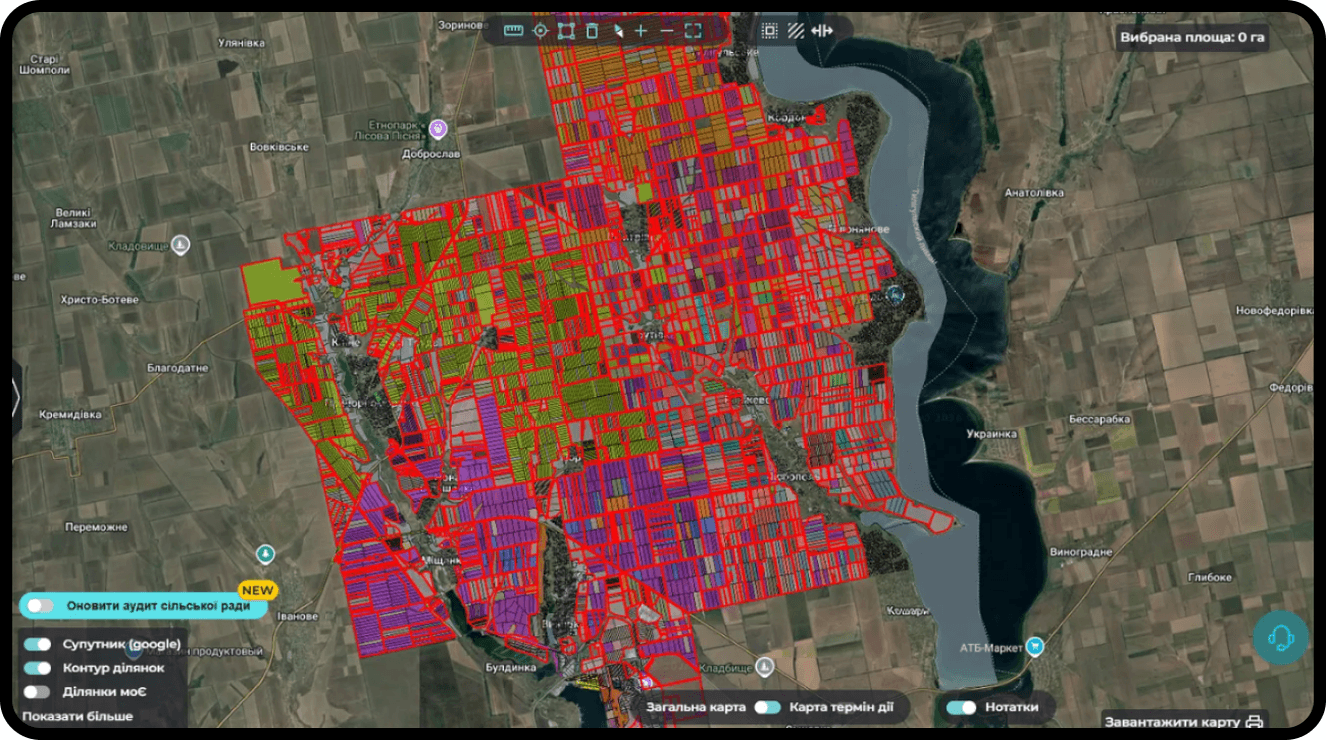Zoom in with the plus icon
The image size is (1326, 740).
pyautogui.click(x=641, y=30)
